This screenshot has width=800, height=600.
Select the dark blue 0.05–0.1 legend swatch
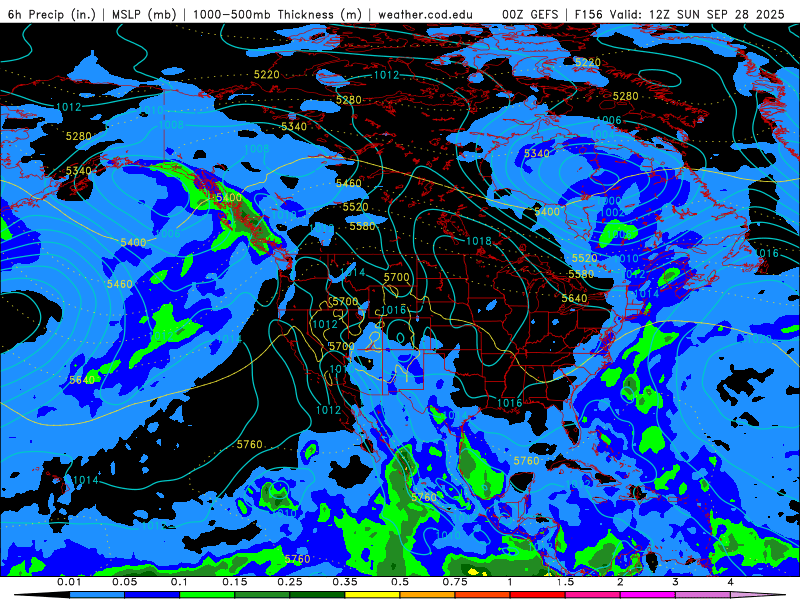(152, 595)
